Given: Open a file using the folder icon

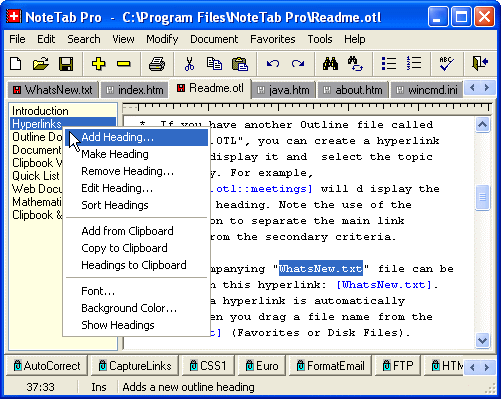Looking at the screenshot, I should coord(40,63).
